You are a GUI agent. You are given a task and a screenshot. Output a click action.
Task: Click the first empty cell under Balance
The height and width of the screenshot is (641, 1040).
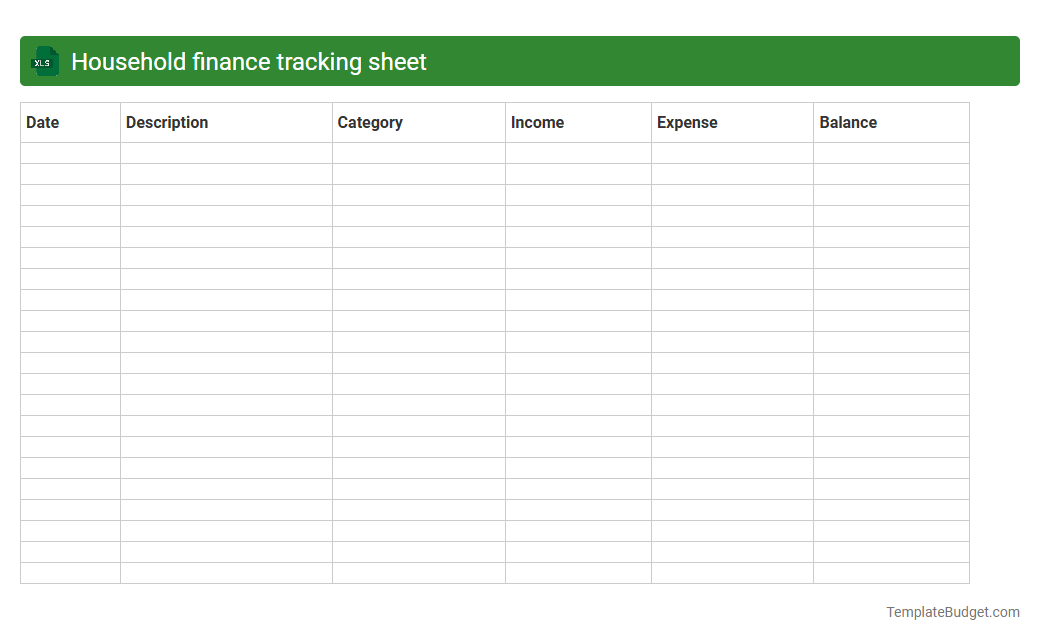pos(891,152)
